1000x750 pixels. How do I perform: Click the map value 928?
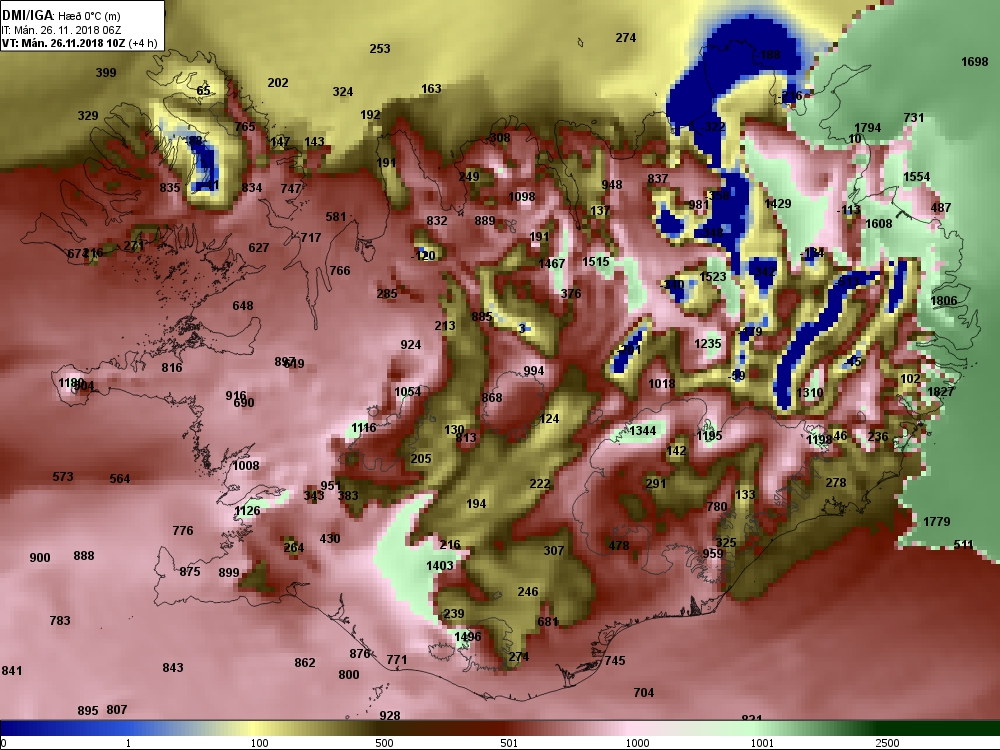tap(390, 716)
